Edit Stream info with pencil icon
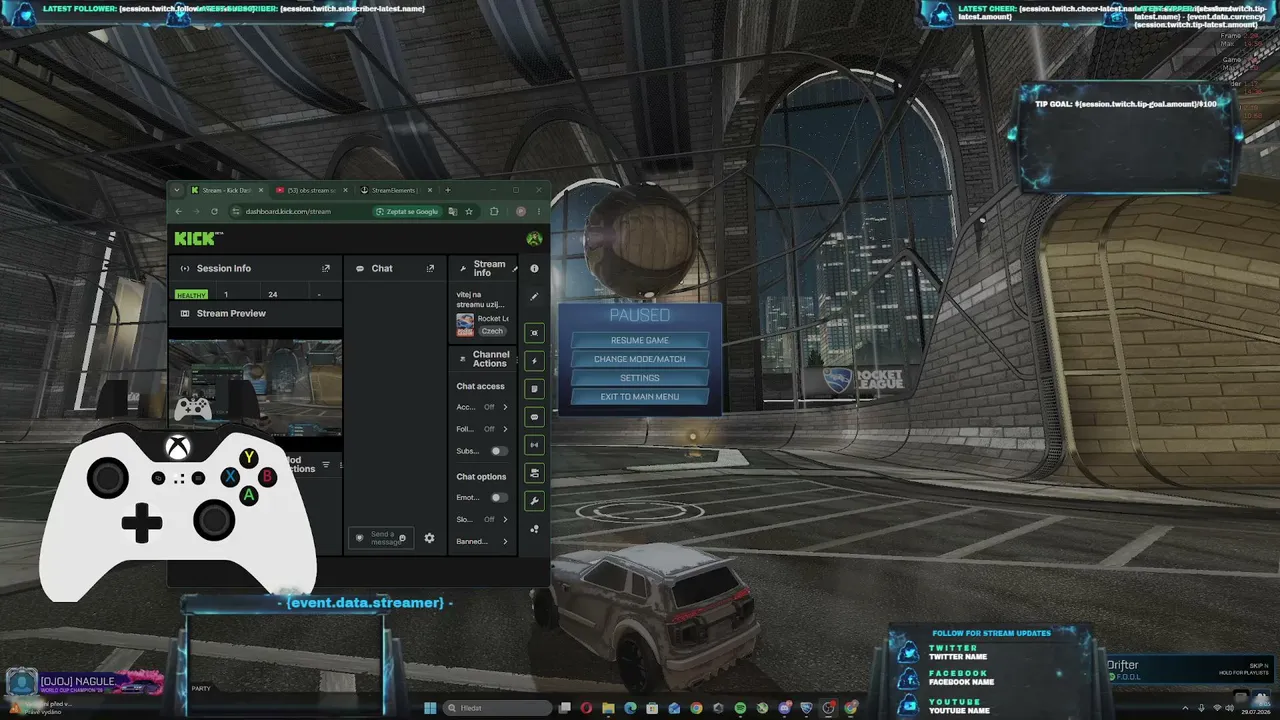The width and height of the screenshot is (1280, 720). pyautogui.click(x=516, y=268)
